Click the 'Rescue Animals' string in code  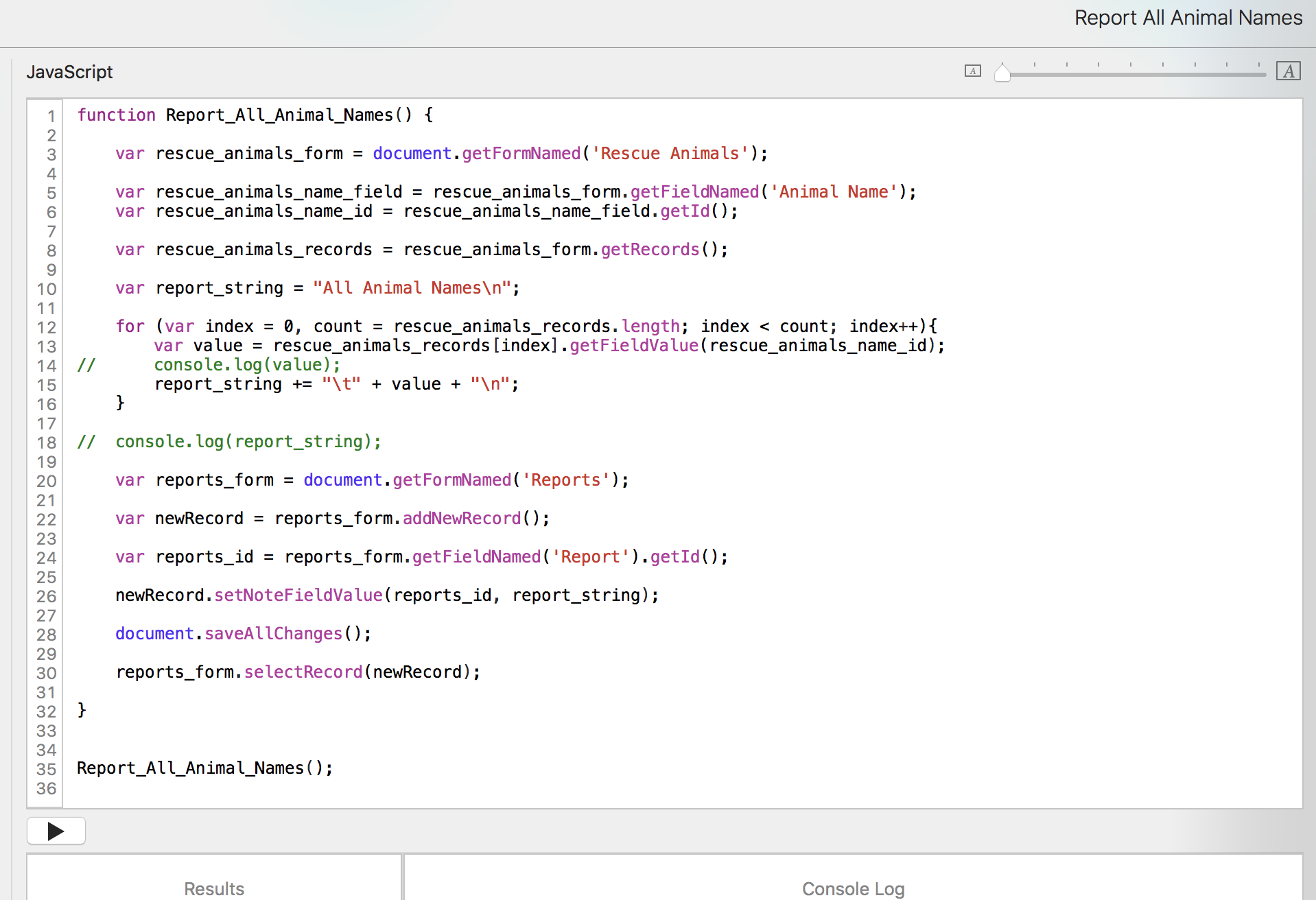click(x=670, y=154)
